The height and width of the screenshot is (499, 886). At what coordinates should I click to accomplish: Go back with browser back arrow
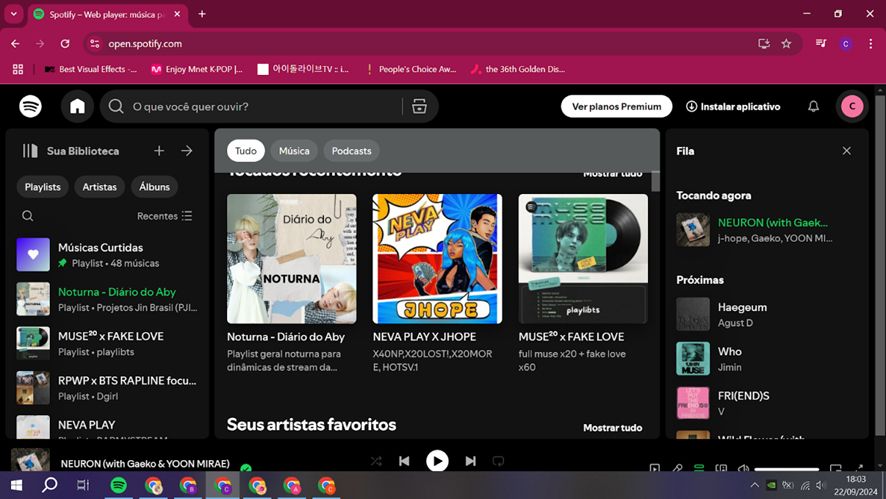pyautogui.click(x=15, y=44)
